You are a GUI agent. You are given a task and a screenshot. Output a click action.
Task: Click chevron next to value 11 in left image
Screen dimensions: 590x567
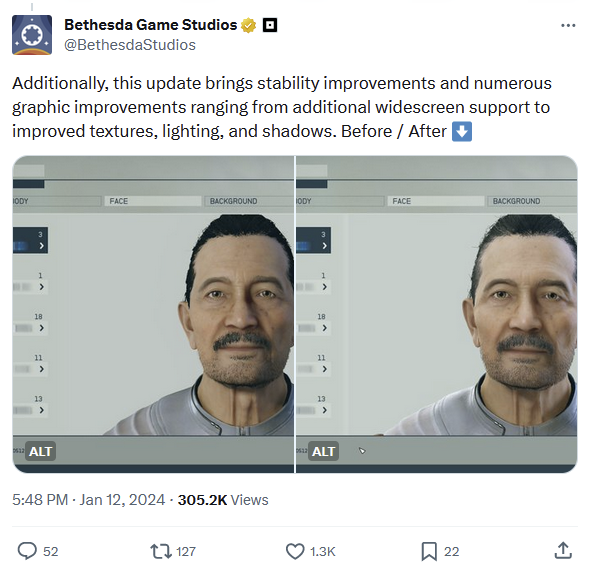point(41,369)
